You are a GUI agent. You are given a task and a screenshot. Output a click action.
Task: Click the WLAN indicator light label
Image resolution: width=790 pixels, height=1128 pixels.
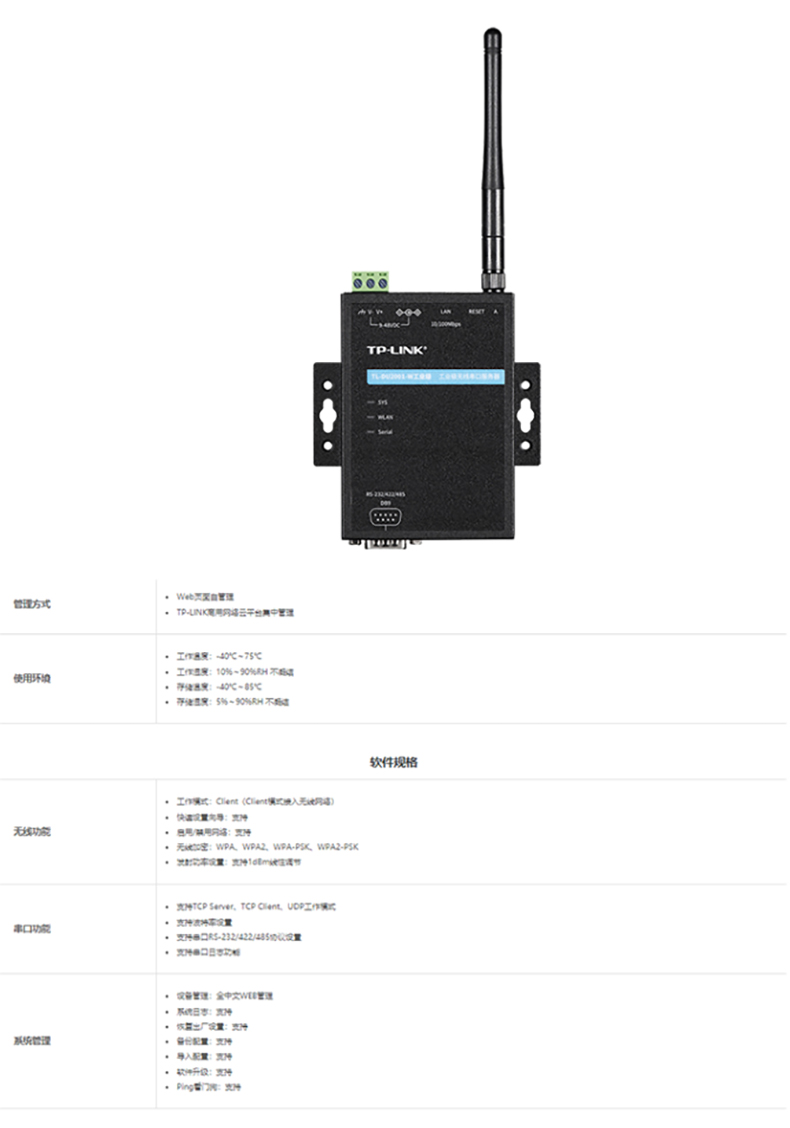[384, 415]
